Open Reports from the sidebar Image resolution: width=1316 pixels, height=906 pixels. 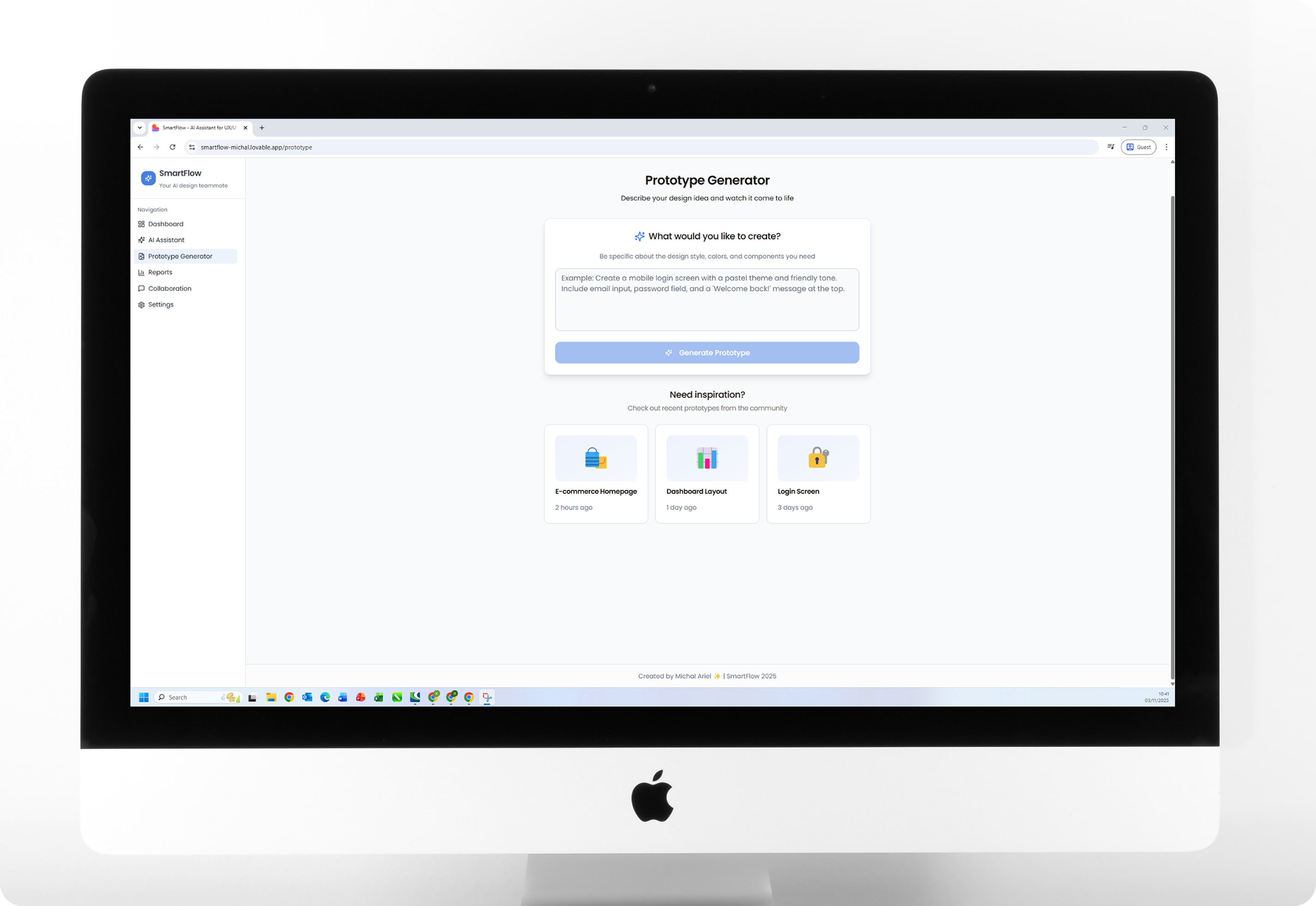pos(159,273)
